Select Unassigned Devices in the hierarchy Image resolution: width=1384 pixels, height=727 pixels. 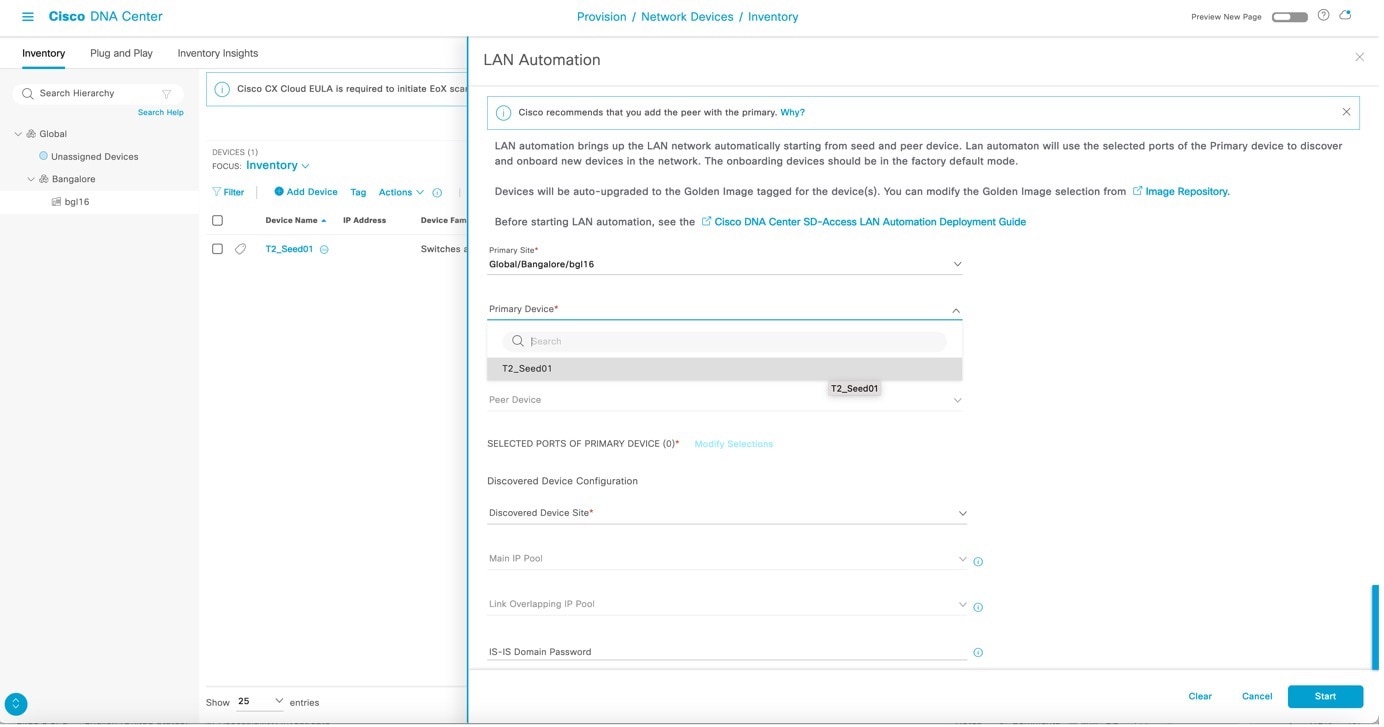click(x=96, y=157)
